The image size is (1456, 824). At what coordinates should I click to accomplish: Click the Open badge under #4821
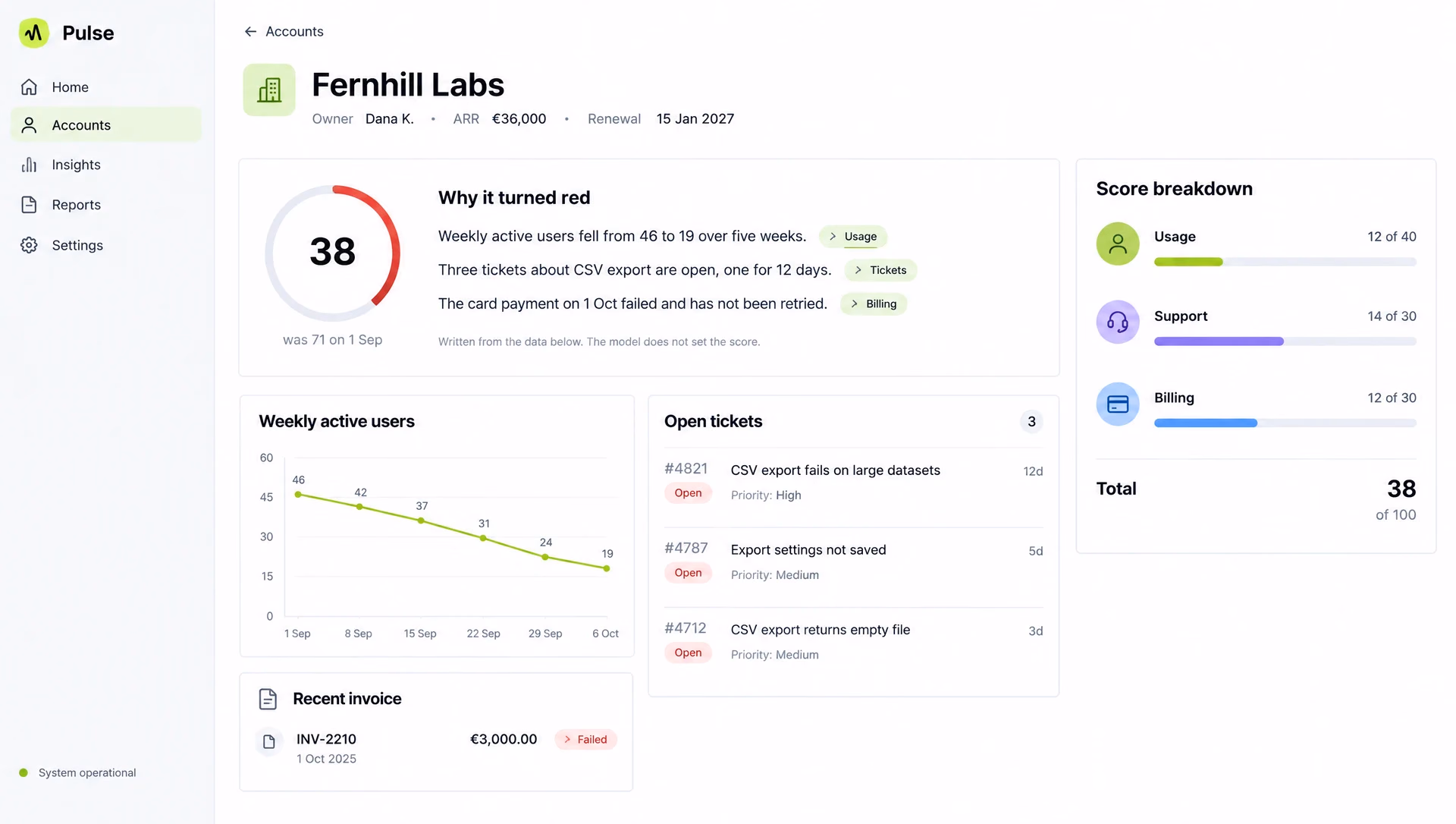[x=688, y=493]
